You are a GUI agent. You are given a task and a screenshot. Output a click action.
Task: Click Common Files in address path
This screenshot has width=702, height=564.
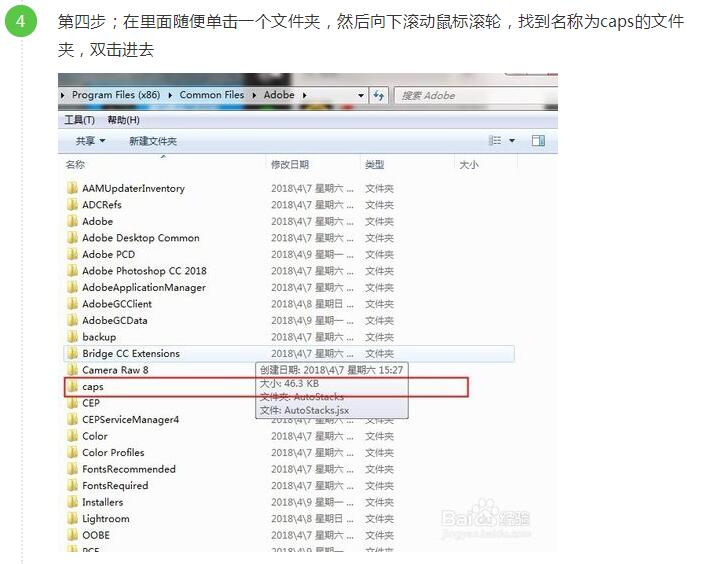pyautogui.click(x=212, y=95)
